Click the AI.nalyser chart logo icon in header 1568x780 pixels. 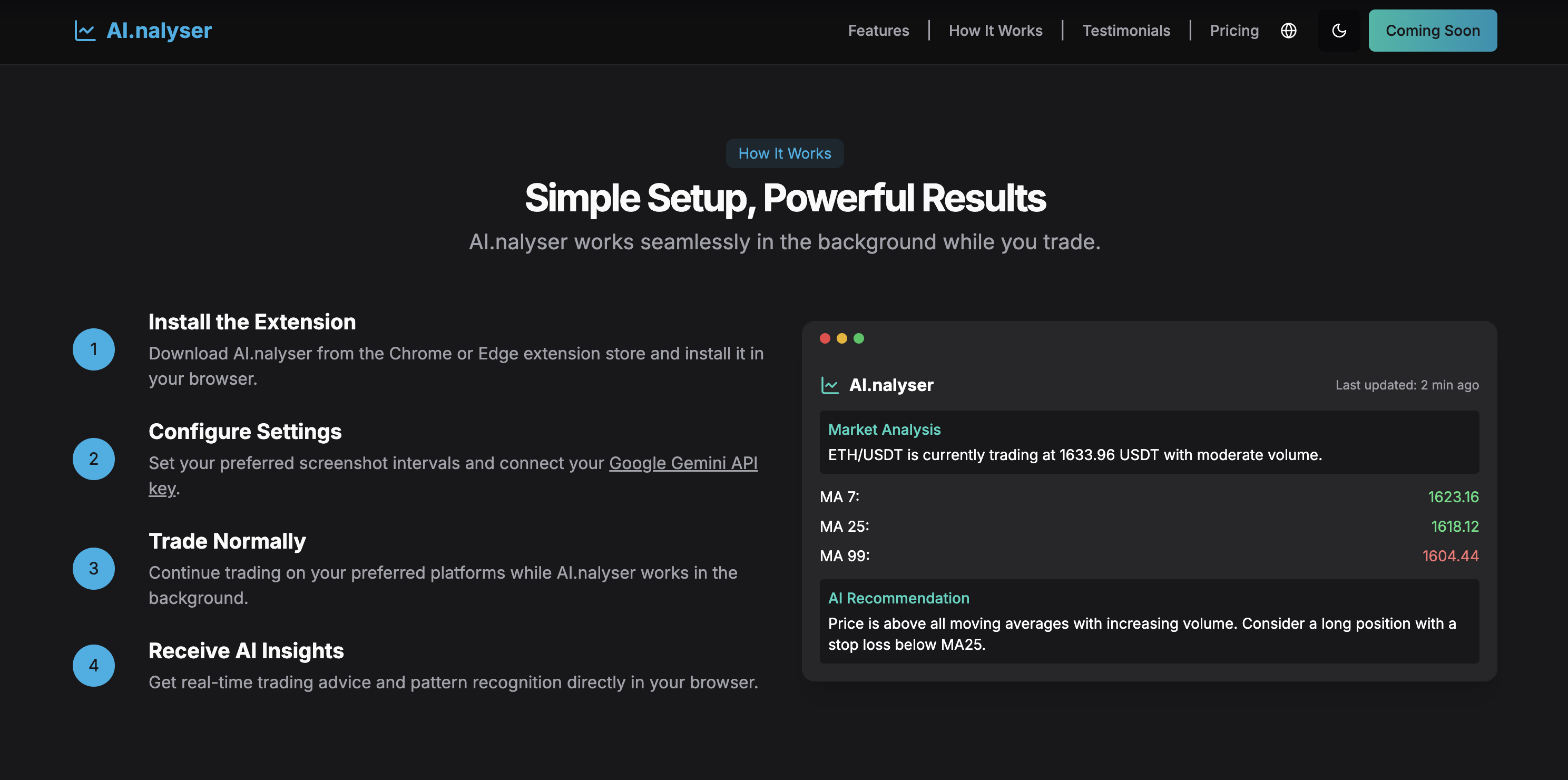(85, 31)
